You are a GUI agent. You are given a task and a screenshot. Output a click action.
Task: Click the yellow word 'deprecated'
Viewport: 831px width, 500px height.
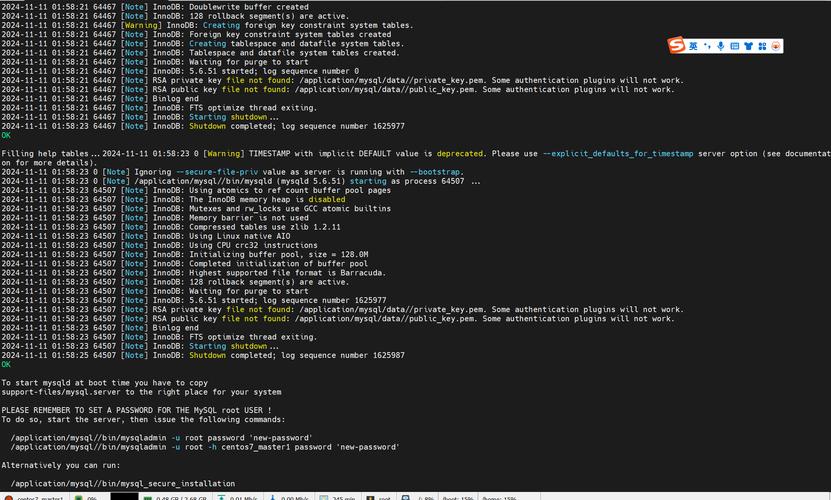(x=459, y=154)
